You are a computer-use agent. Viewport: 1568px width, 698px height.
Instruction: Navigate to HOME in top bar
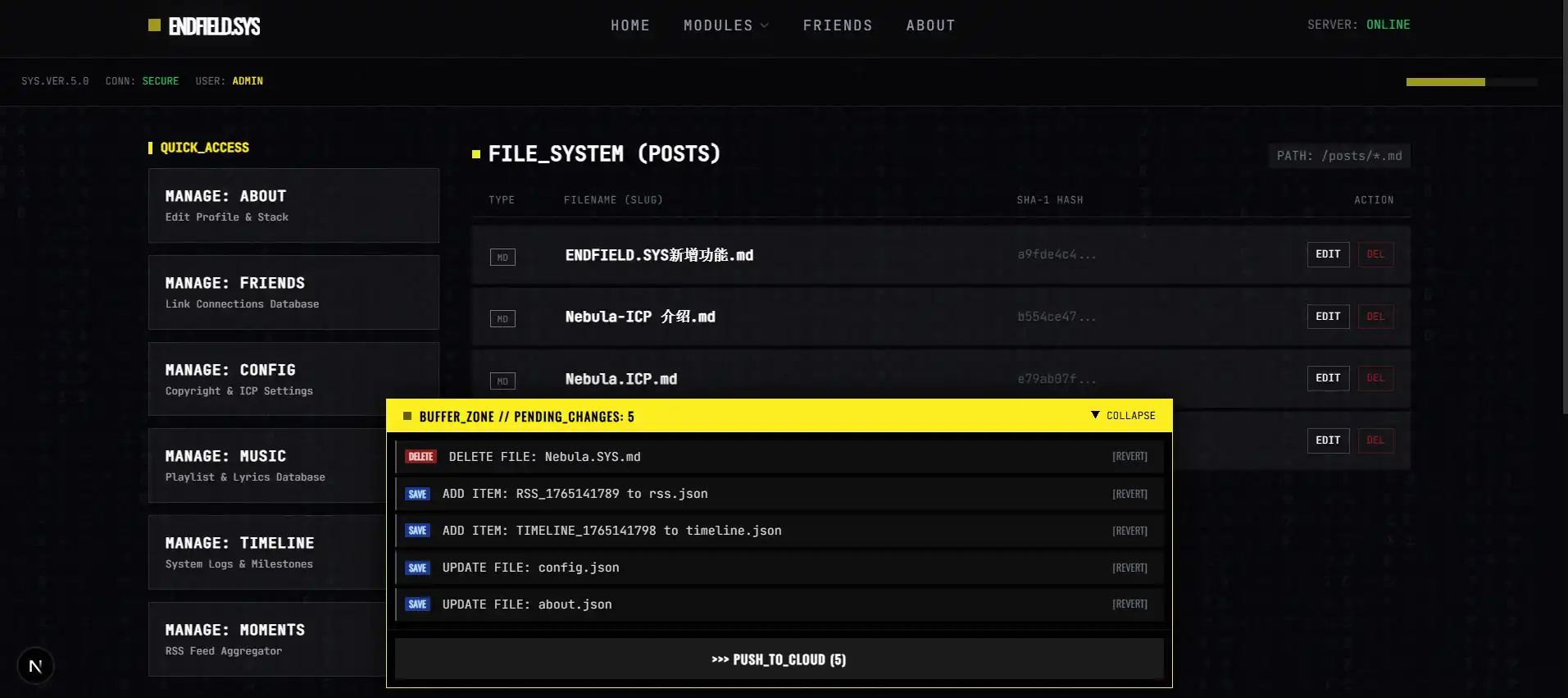point(629,25)
